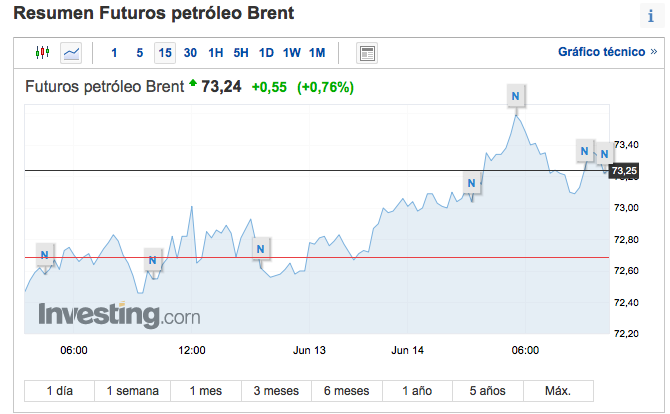670x414 pixels.
Task: Click the news marker before Jun 13
Action: tap(259, 248)
